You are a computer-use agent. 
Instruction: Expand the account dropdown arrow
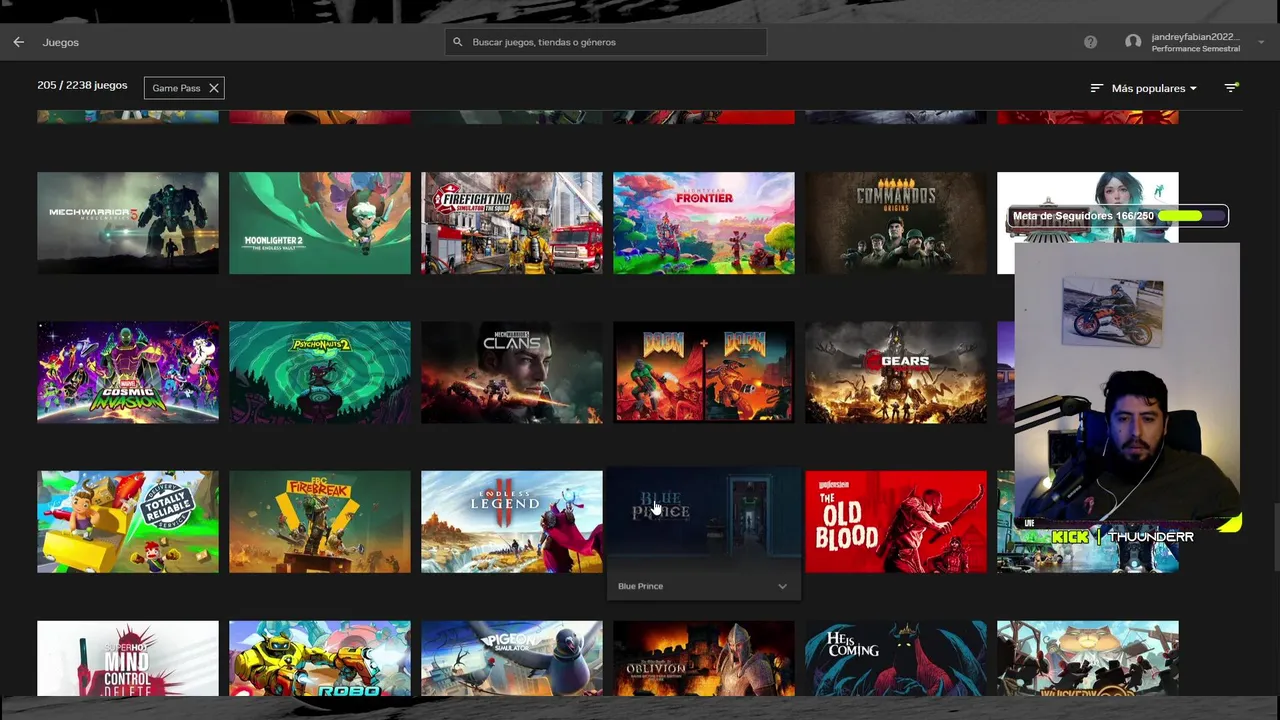(1261, 42)
